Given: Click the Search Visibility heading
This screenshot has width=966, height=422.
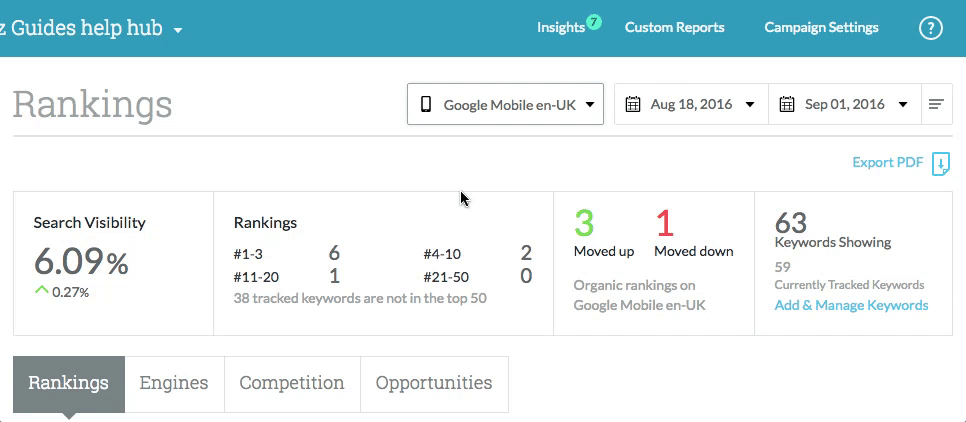Looking at the screenshot, I should 89,223.
